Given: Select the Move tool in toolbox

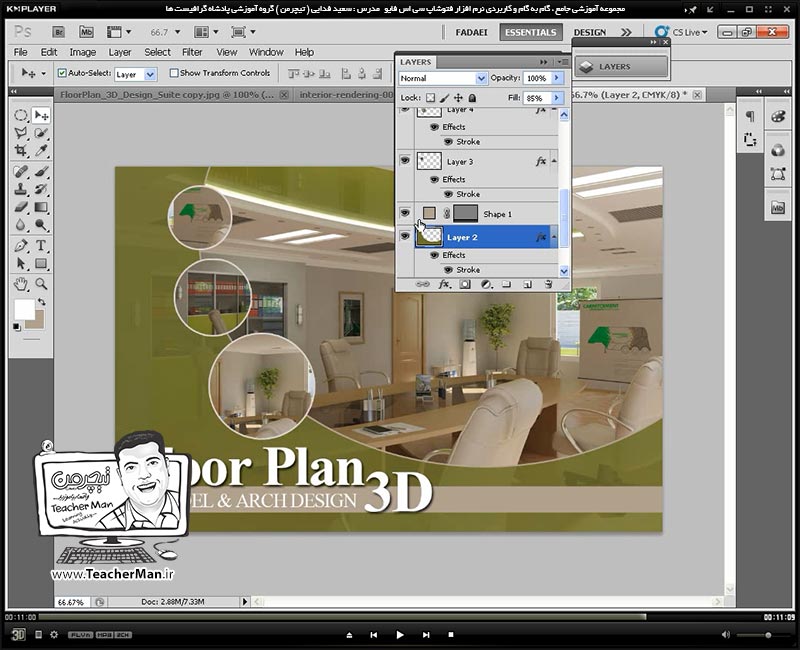Looking at the screenshot, I should (x=41, y=115).
